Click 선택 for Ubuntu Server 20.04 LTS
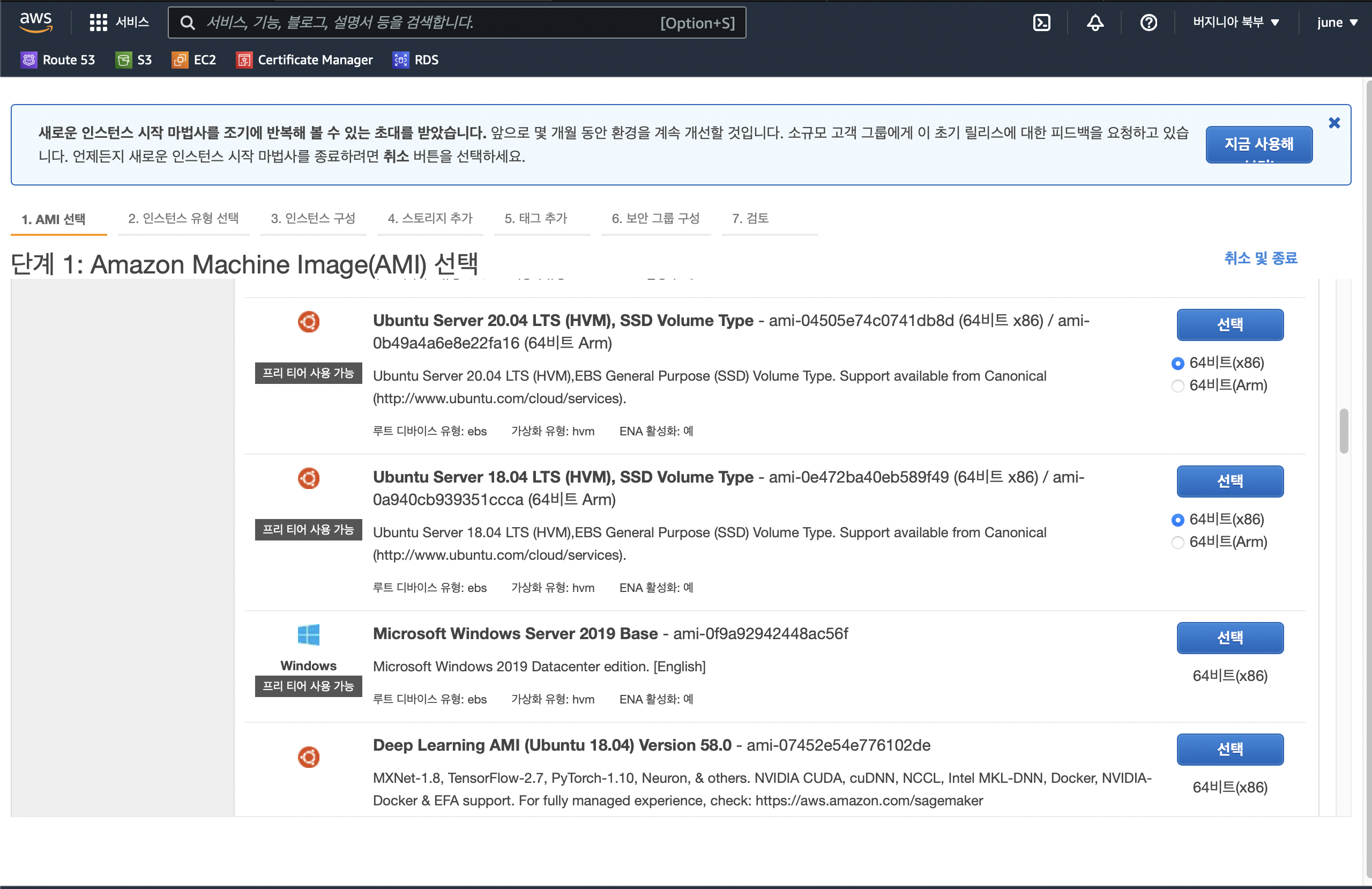Viewport: 1372px width, 889px height. pyautogui.click(x=1230, y=324)
